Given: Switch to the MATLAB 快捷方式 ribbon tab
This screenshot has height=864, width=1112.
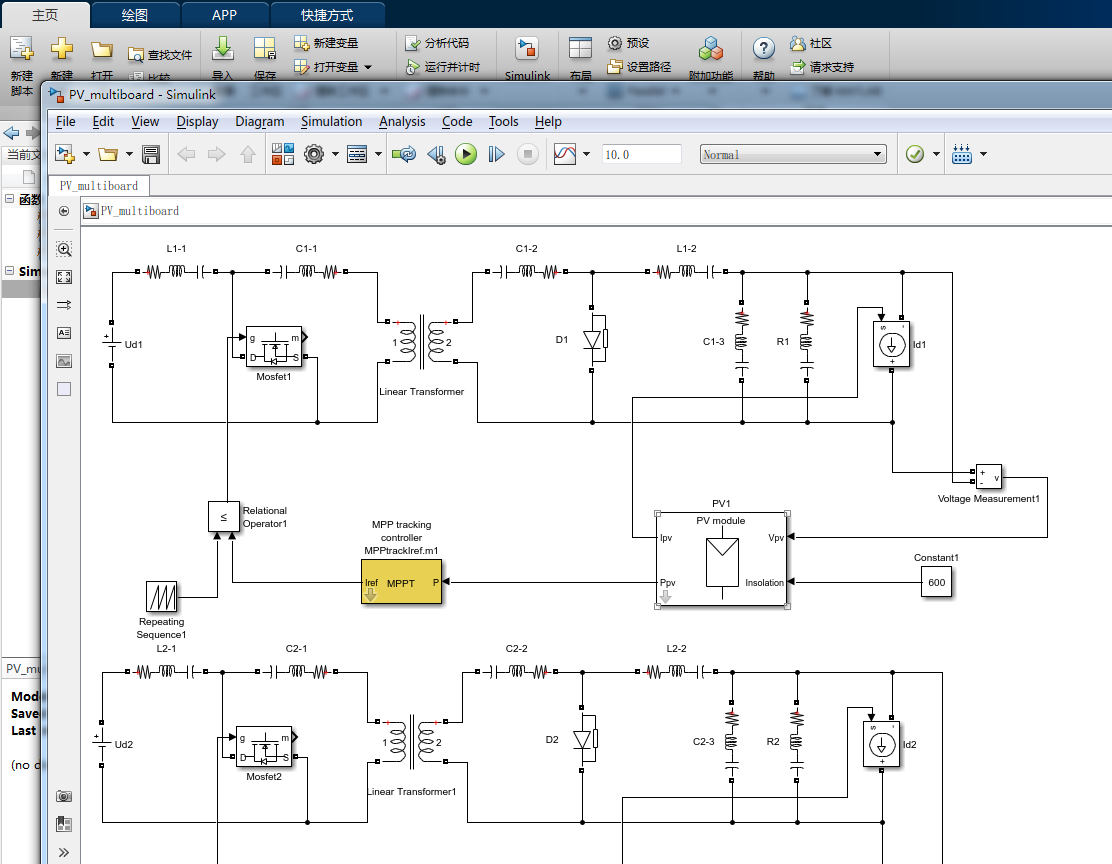Looking at the screenshot, I should click(x=326, y=15).
